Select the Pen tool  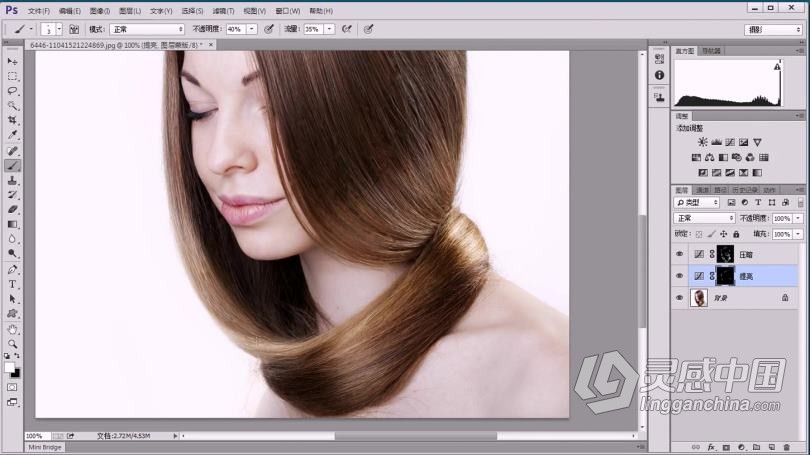[12, 270]
